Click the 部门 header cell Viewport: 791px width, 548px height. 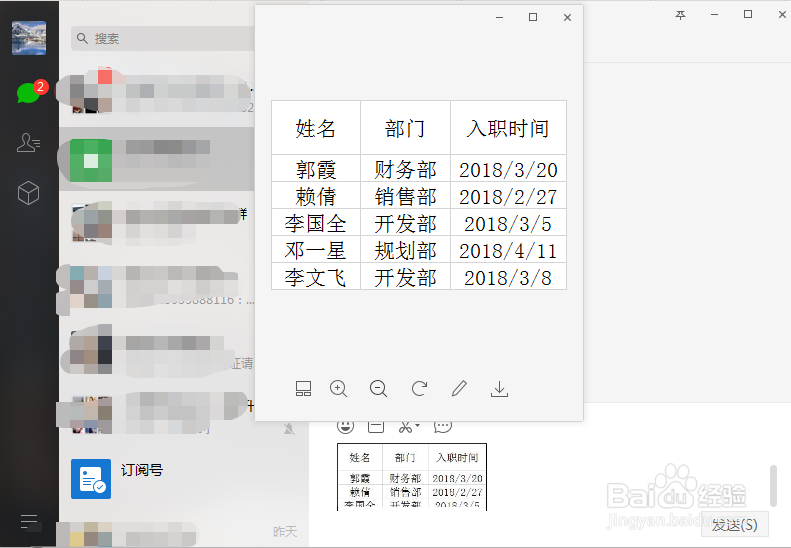405,128
